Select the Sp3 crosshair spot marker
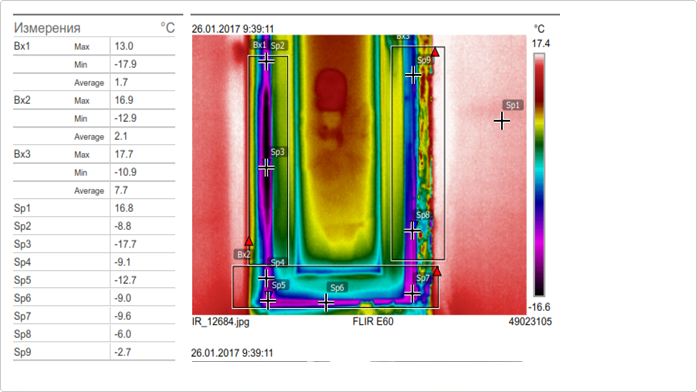This screenshot has width=697, height=392. point(266,168)
